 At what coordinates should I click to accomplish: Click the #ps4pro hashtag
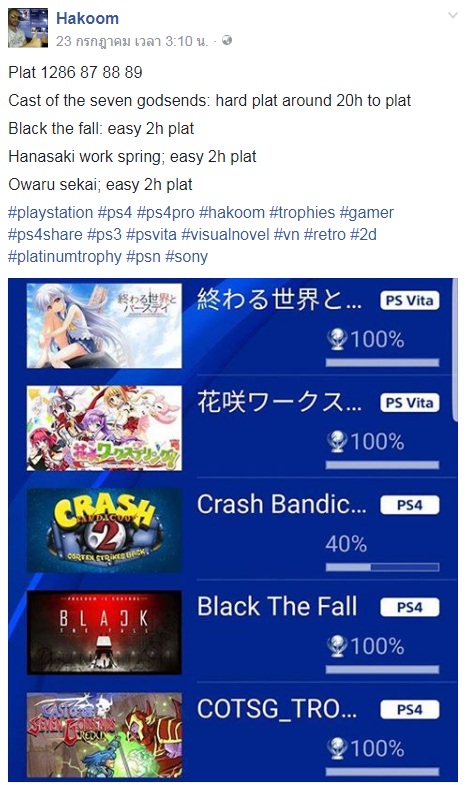165,212
